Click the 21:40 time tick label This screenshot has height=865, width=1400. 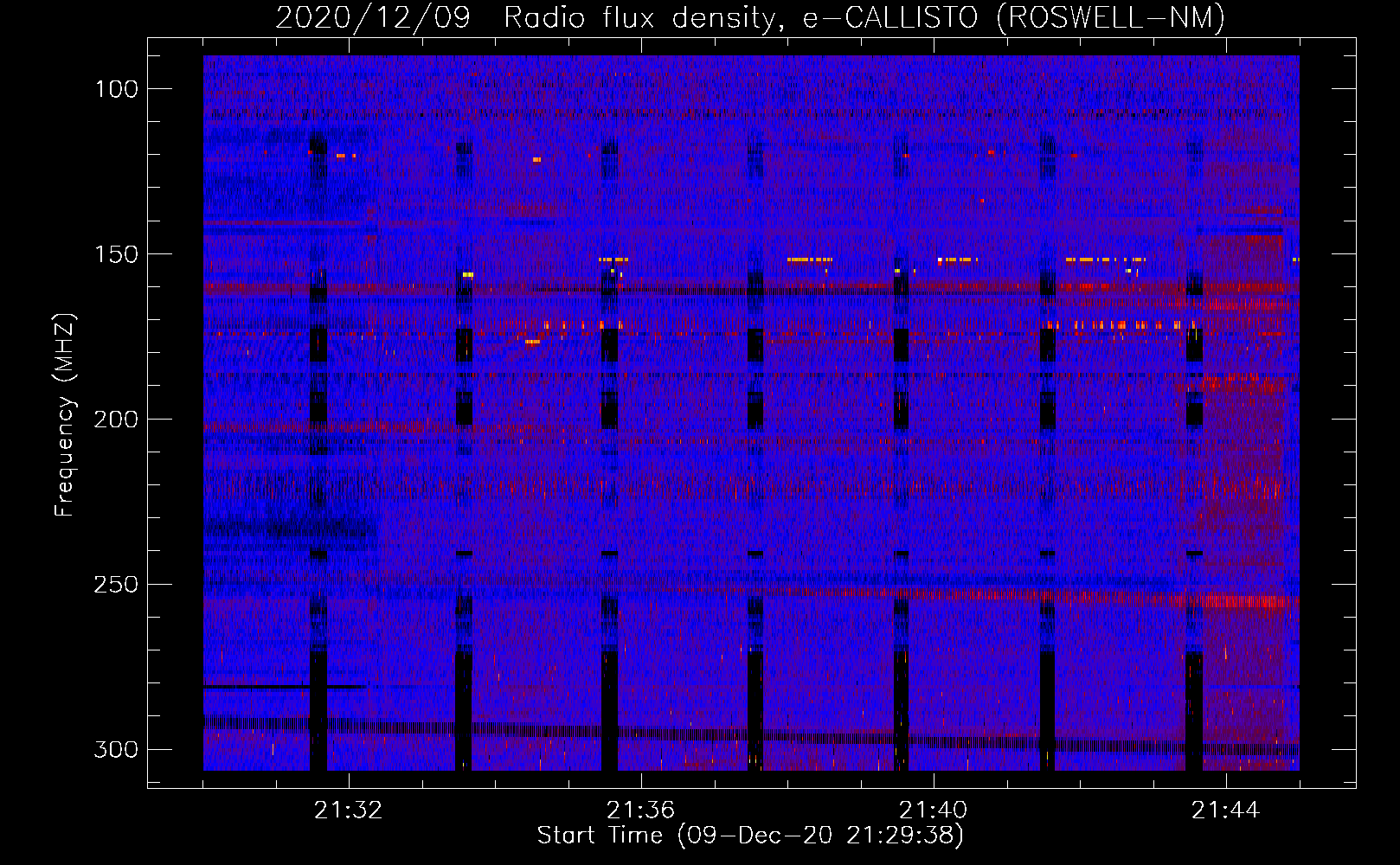[x=933, y=811]
